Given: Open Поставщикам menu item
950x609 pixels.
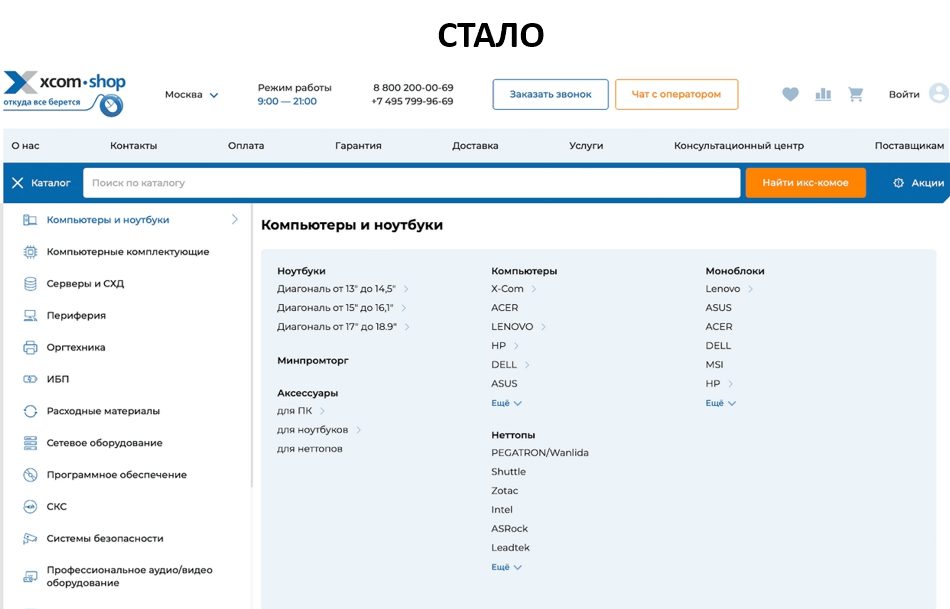Looking at the screenshot, I should 909,145.
